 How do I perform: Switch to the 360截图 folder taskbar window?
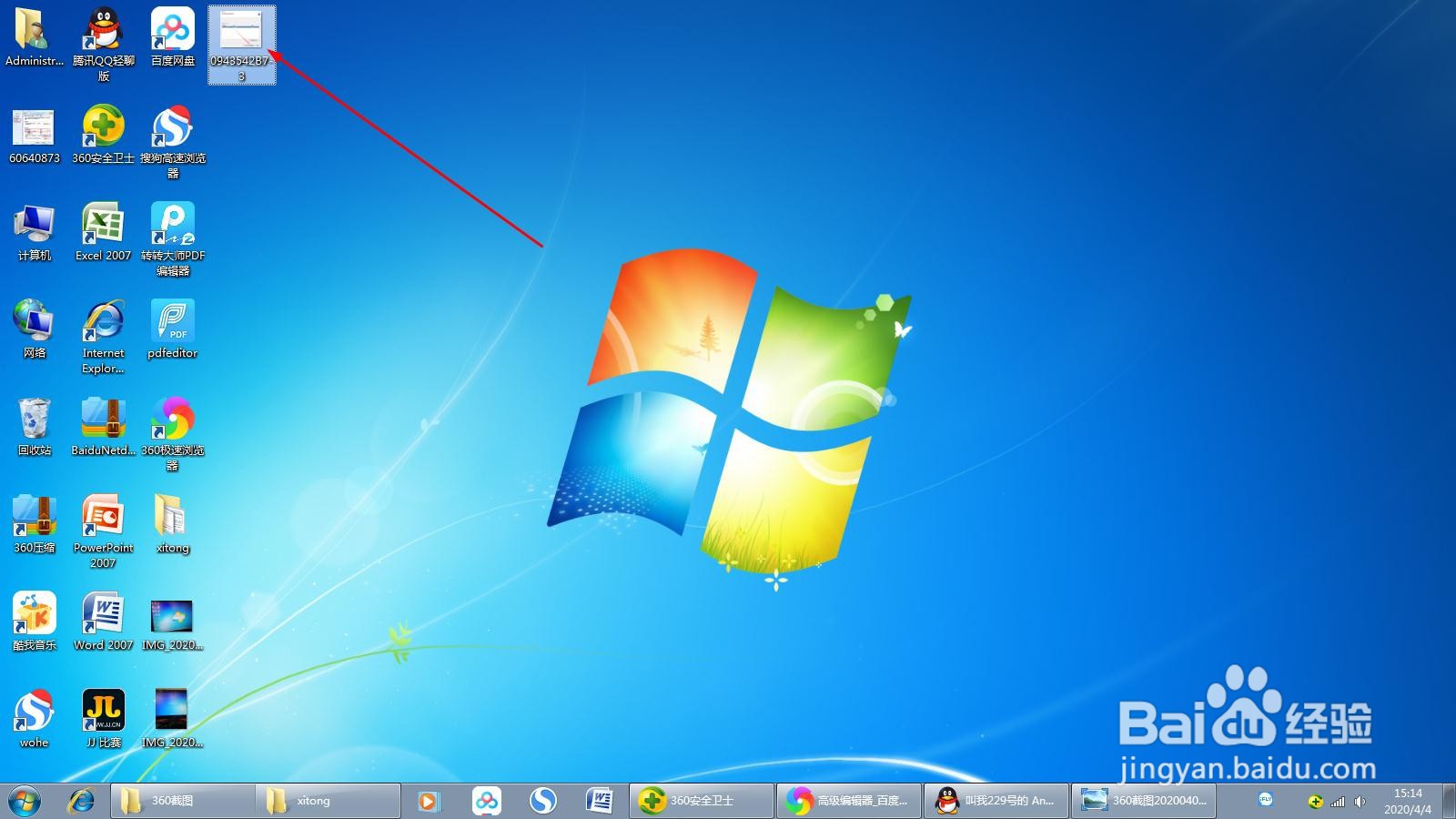(x=183, y=801)
